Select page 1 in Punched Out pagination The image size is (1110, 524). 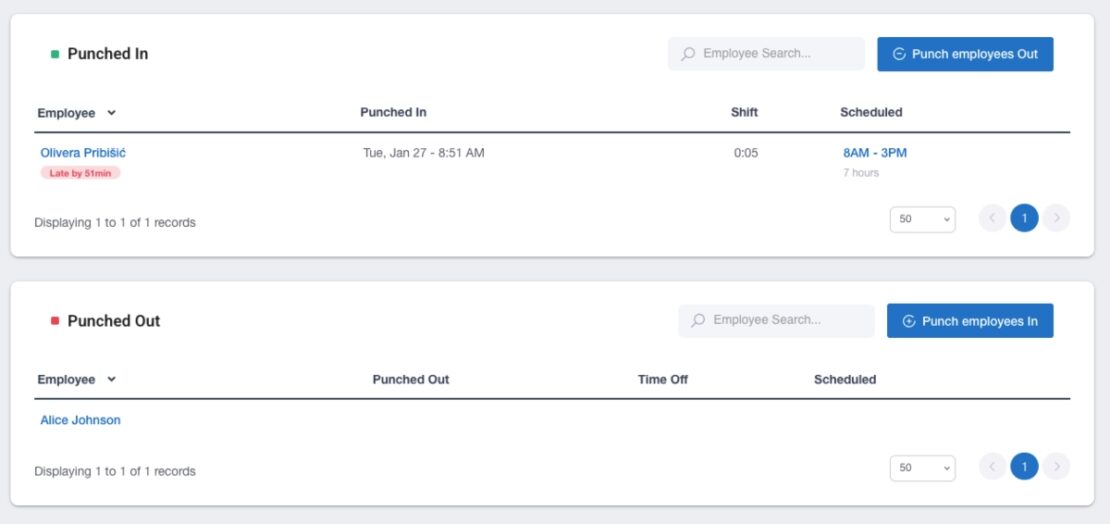pos(1024,466)
